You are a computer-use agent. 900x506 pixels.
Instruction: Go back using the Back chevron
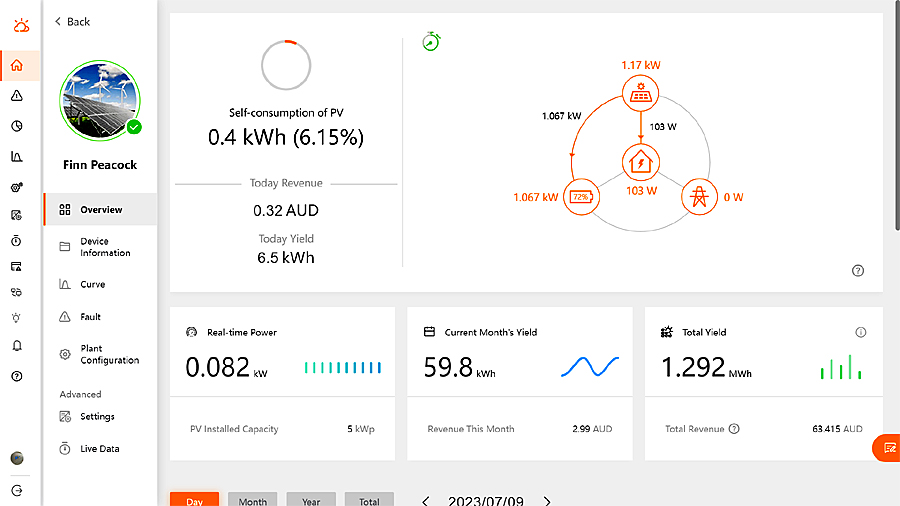[x=57, y=21]
